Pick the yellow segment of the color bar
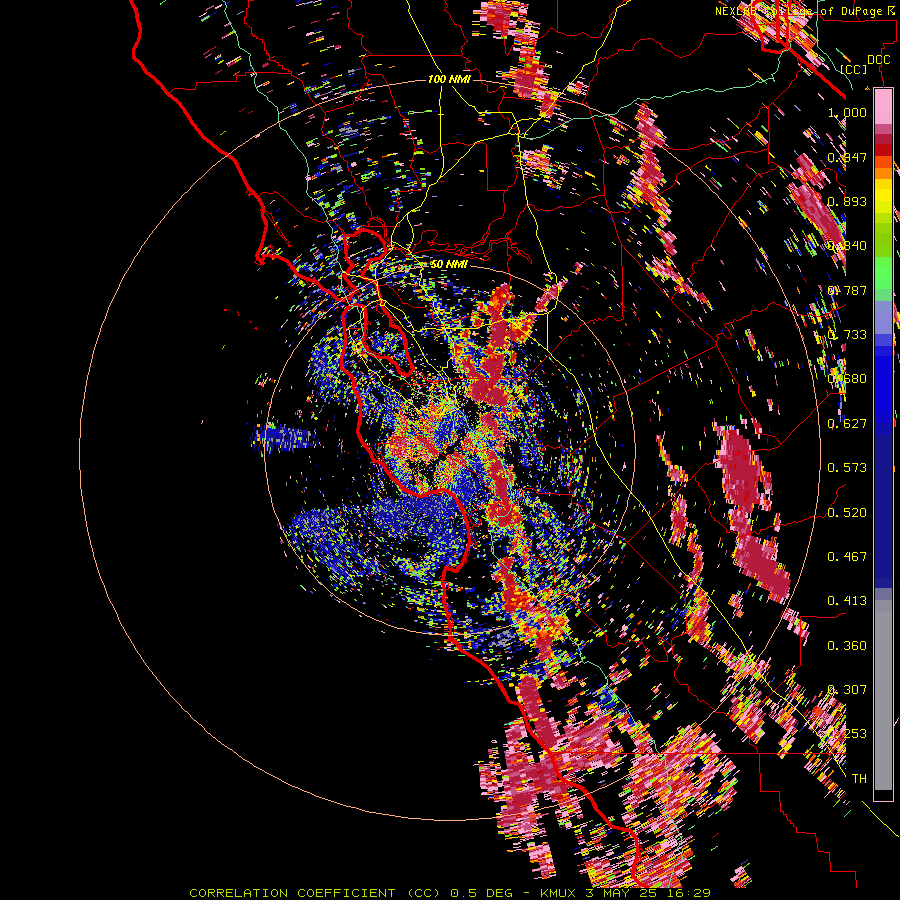The width and height of the screenshot is (900, 900). (883, 196)
